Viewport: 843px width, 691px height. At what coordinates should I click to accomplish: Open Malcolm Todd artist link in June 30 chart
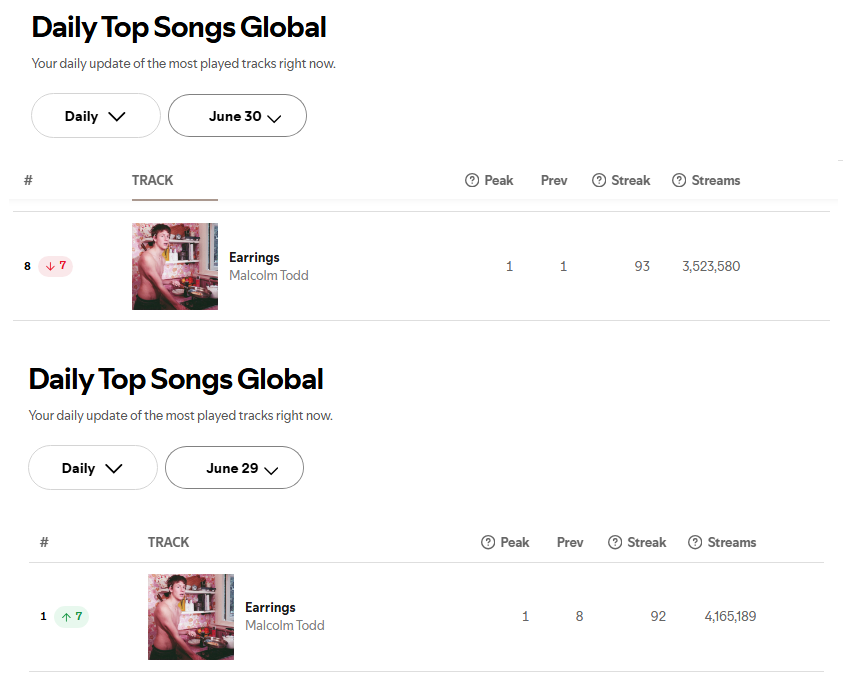pos(269,275)
